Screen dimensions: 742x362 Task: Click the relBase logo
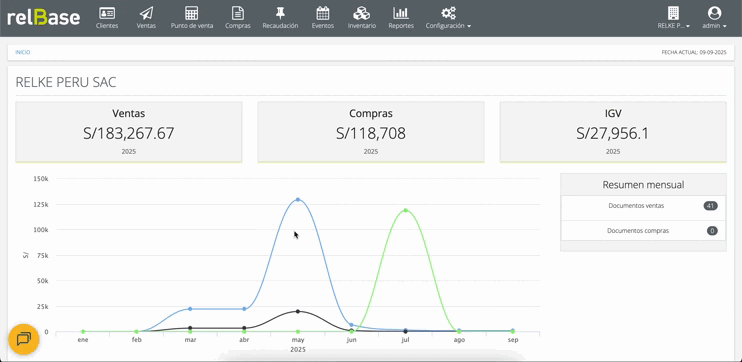pos(44,18)
